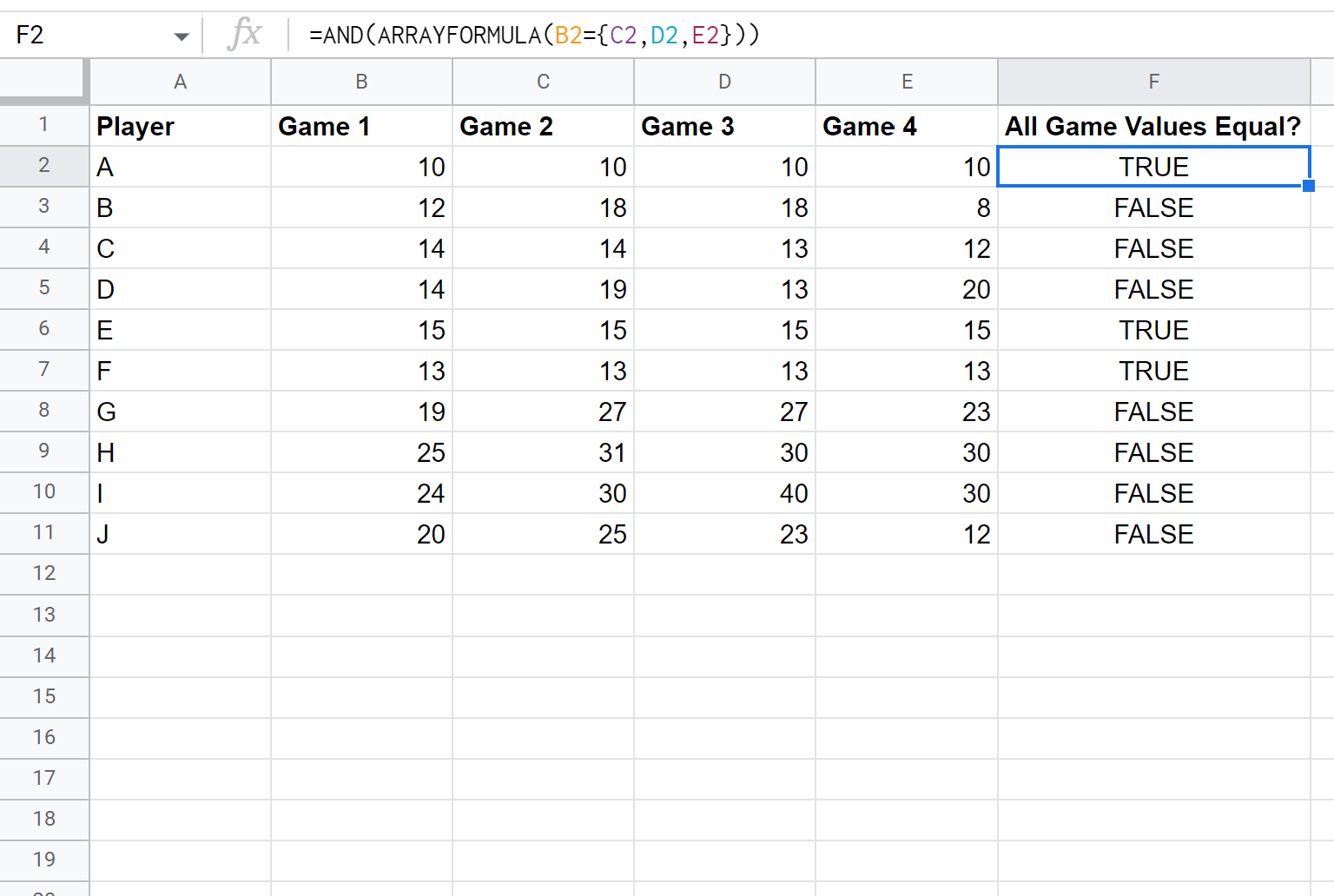The width and height of the screenshot is (1334, 896).
Task: Click Game 1 value 25 for player H
Action: tap(362, 452)
